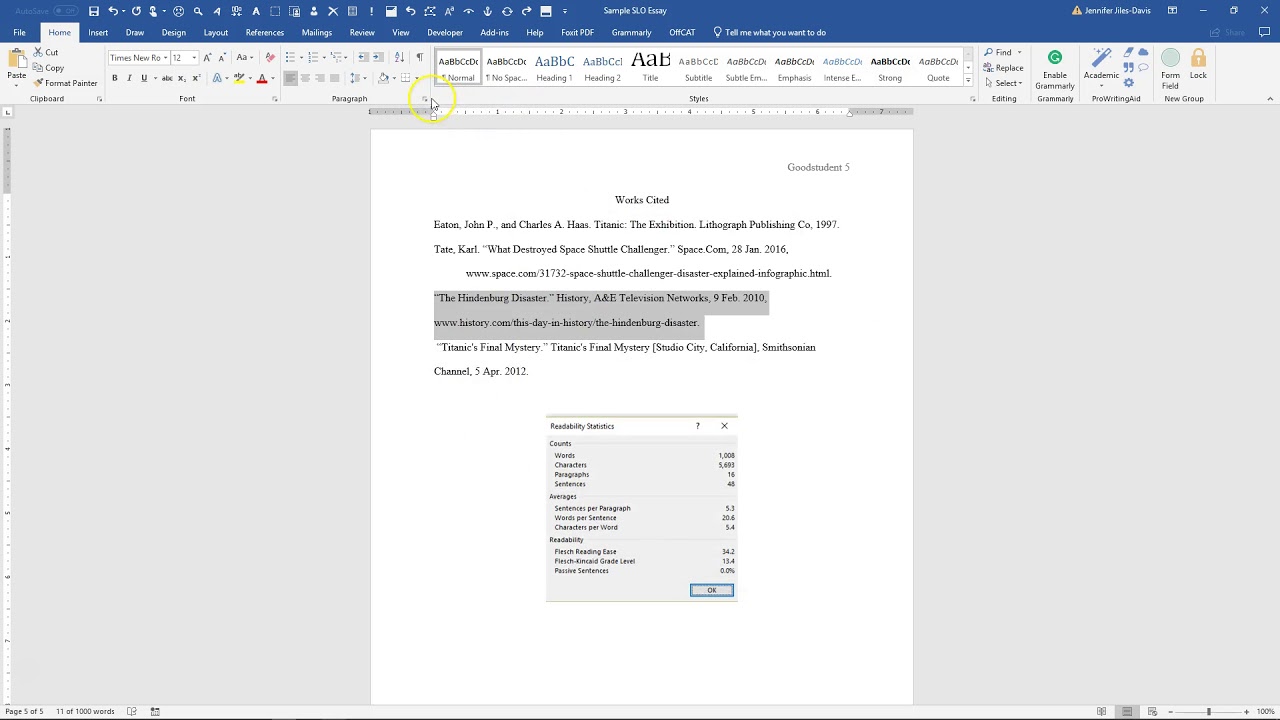
Task: Collapse the ribbon with the chevron
Action: (x=1270, y=99)
